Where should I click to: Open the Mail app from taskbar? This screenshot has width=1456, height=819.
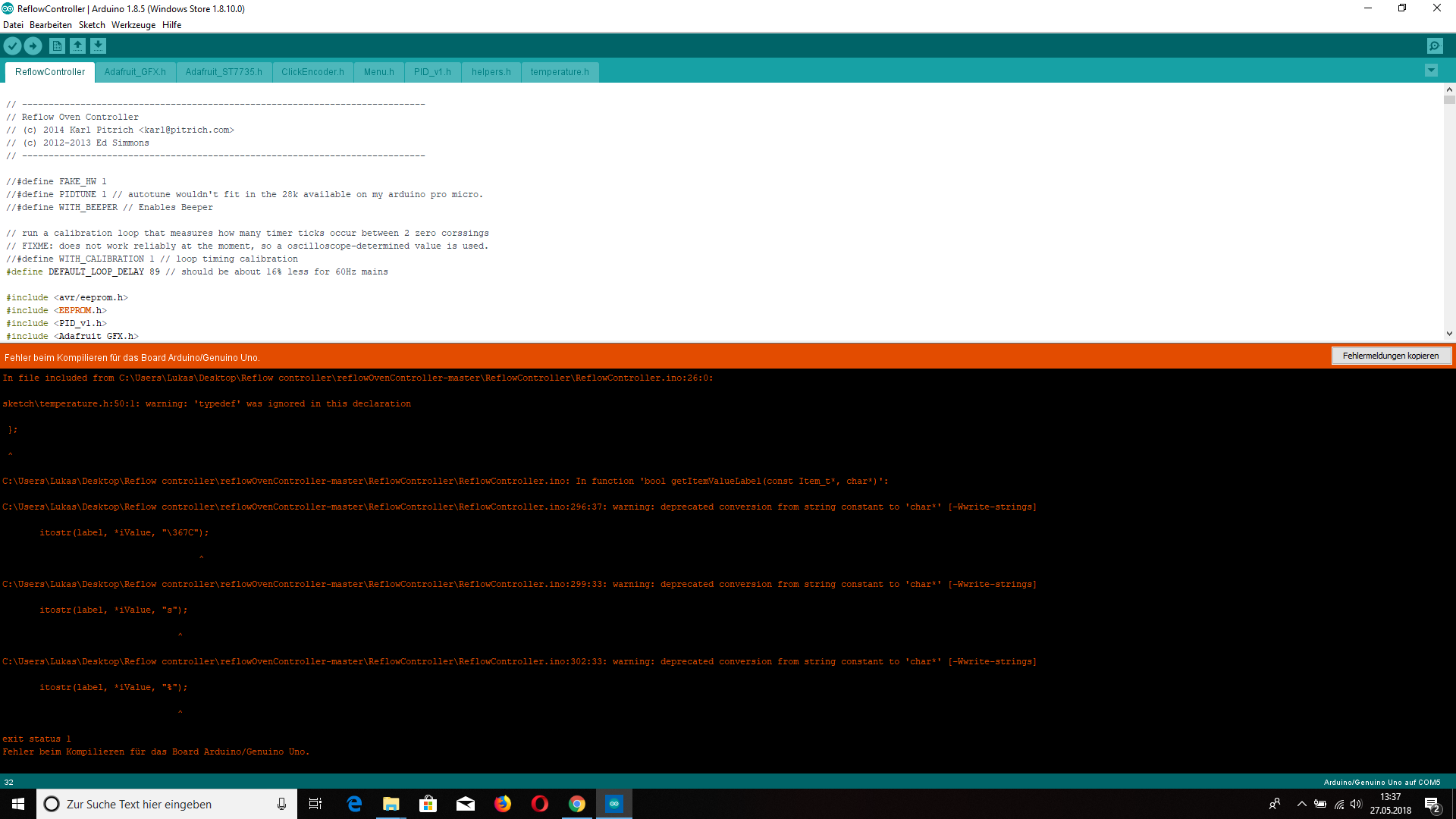[466, 804]
